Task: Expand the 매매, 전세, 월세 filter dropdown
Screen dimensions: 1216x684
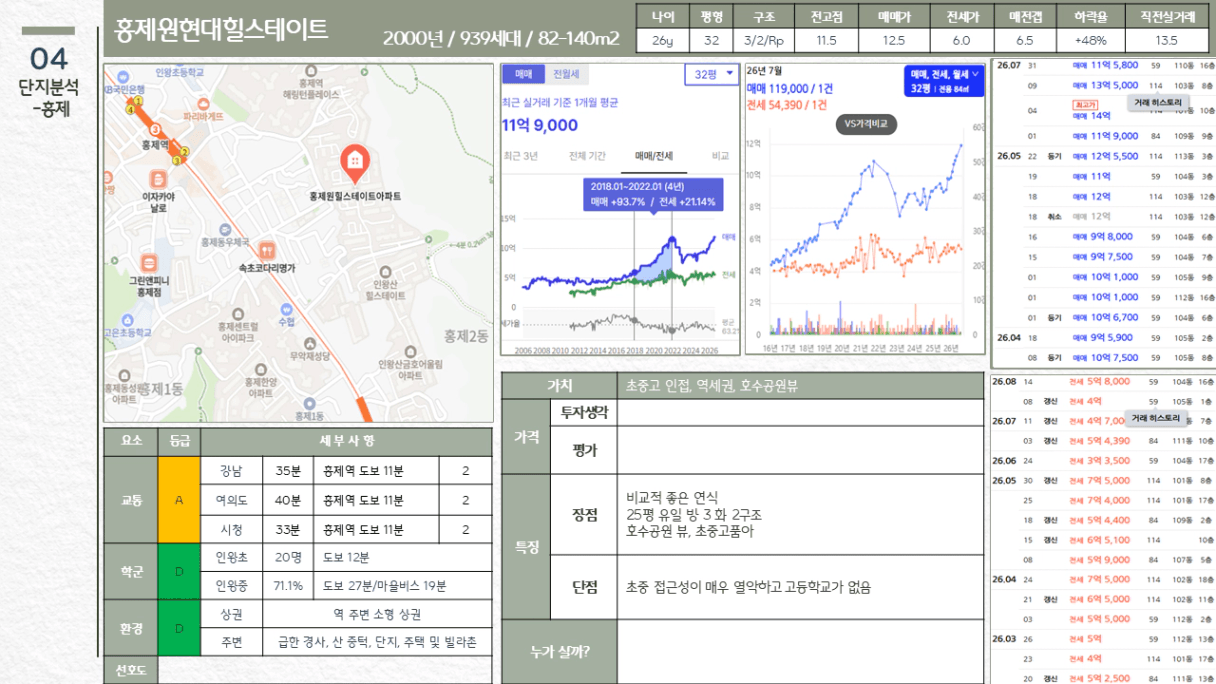Action: [x=944, y=81]
